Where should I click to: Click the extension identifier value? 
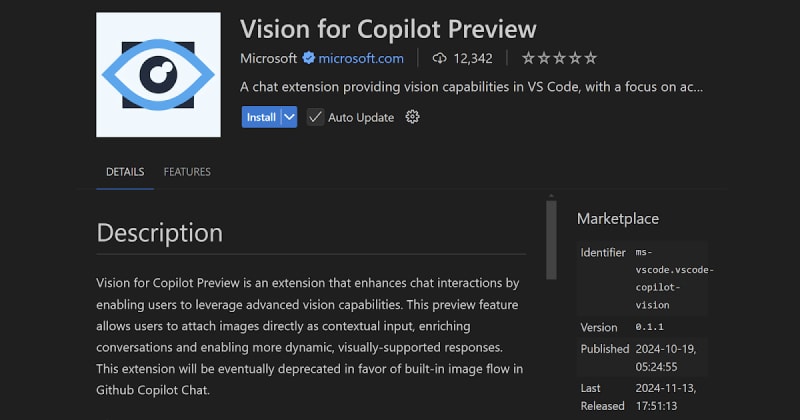(674, 279)
